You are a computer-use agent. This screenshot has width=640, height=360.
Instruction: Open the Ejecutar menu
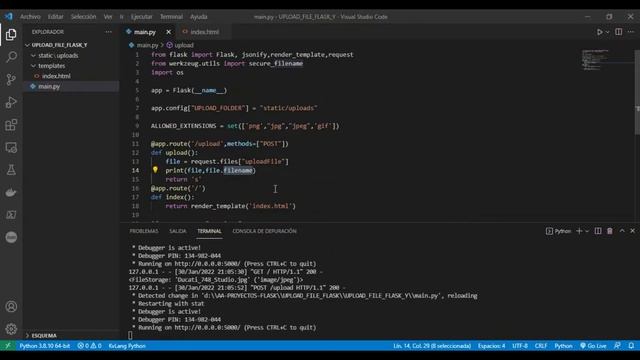click(141, 17)
